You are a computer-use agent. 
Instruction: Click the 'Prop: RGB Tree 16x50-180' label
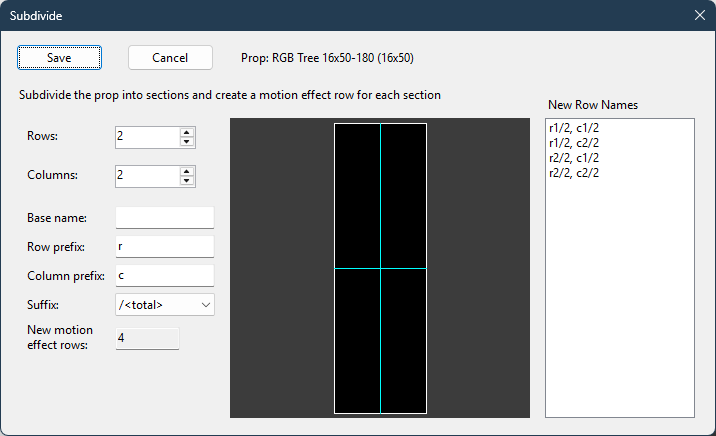[327, 58]
